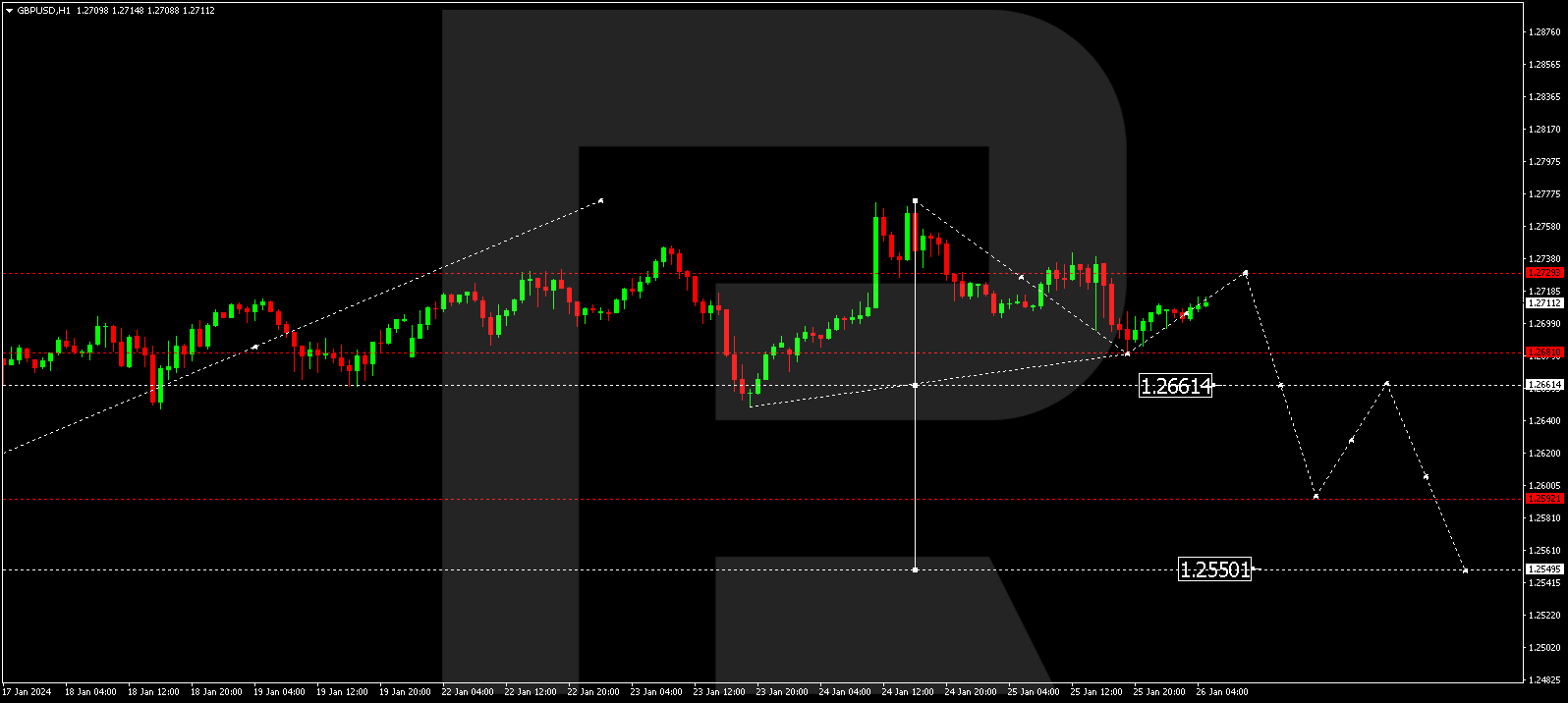The width and height of the screenshot is (1568, 703).
Task: Select vertical line top anchor at peak
Action: tap(915, 201)
